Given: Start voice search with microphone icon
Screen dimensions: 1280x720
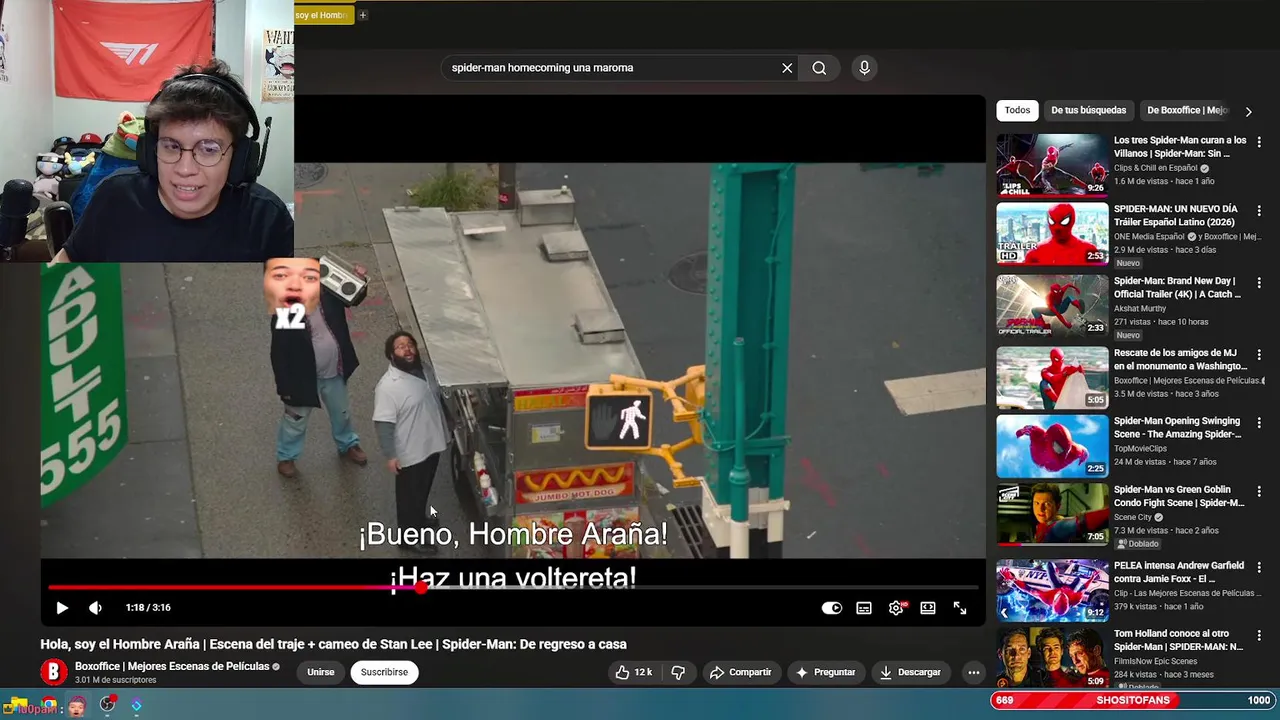Looking at the screenshot, I should tap(865, 68).
